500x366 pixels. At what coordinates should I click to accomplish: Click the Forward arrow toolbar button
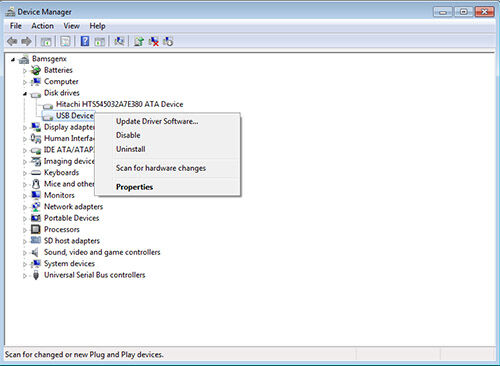click(x=26, y=41)
